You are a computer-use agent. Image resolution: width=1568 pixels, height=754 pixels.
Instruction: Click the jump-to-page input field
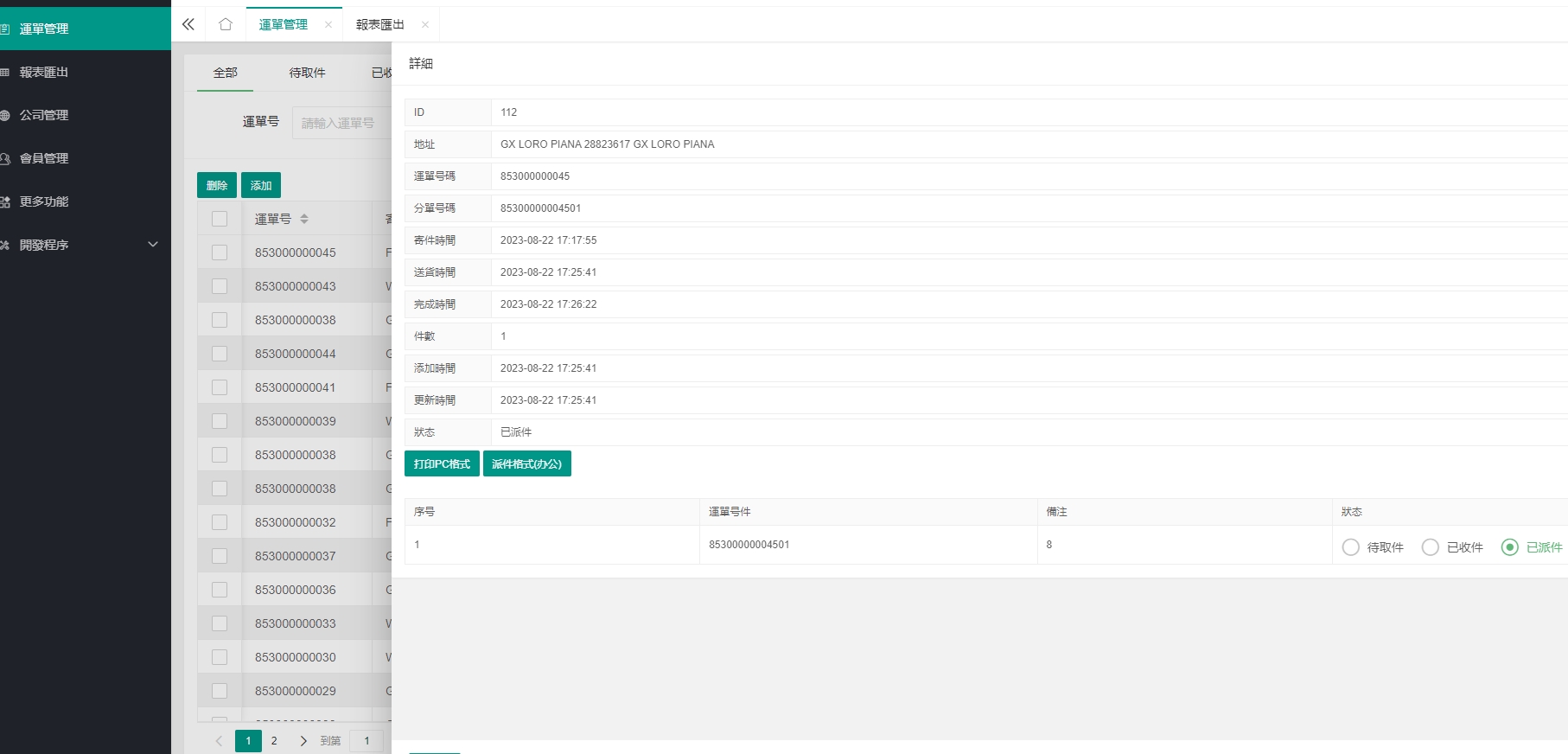pos(367,740)
